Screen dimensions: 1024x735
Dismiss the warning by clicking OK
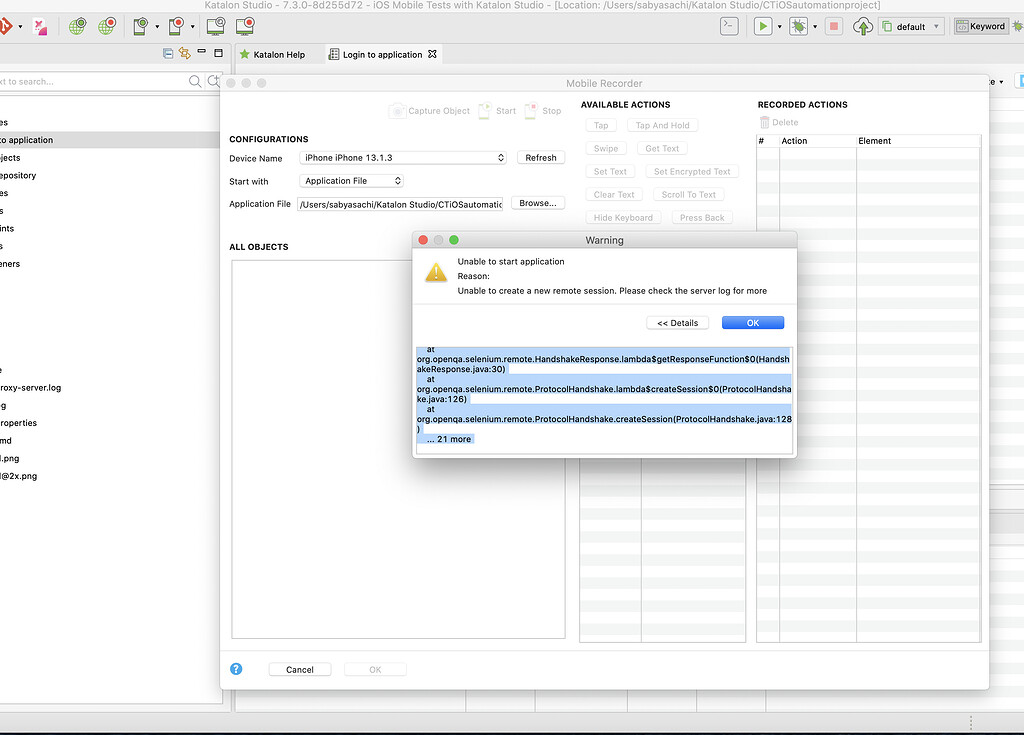pos(753,322)
